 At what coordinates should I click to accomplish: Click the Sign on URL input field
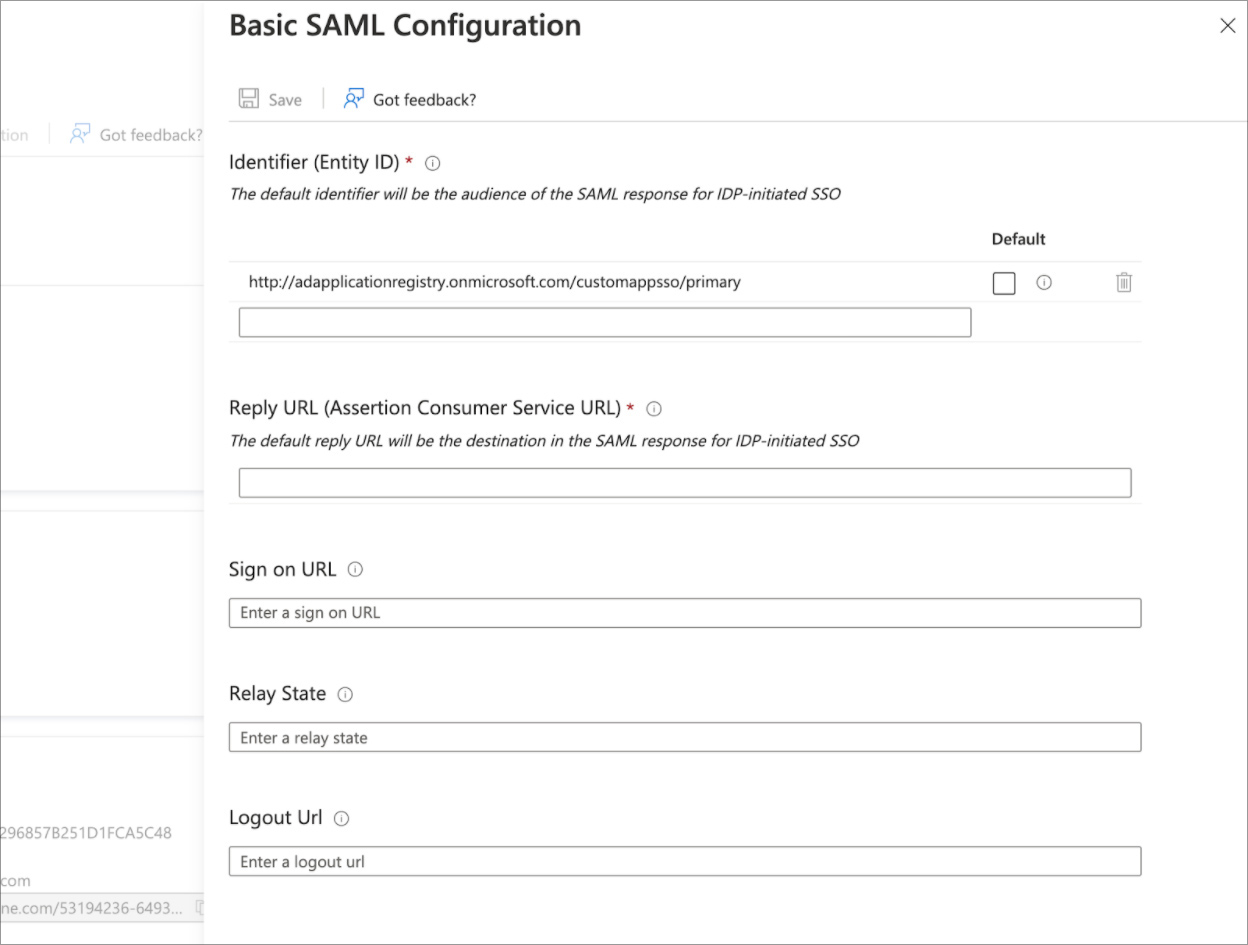[685, 613]
